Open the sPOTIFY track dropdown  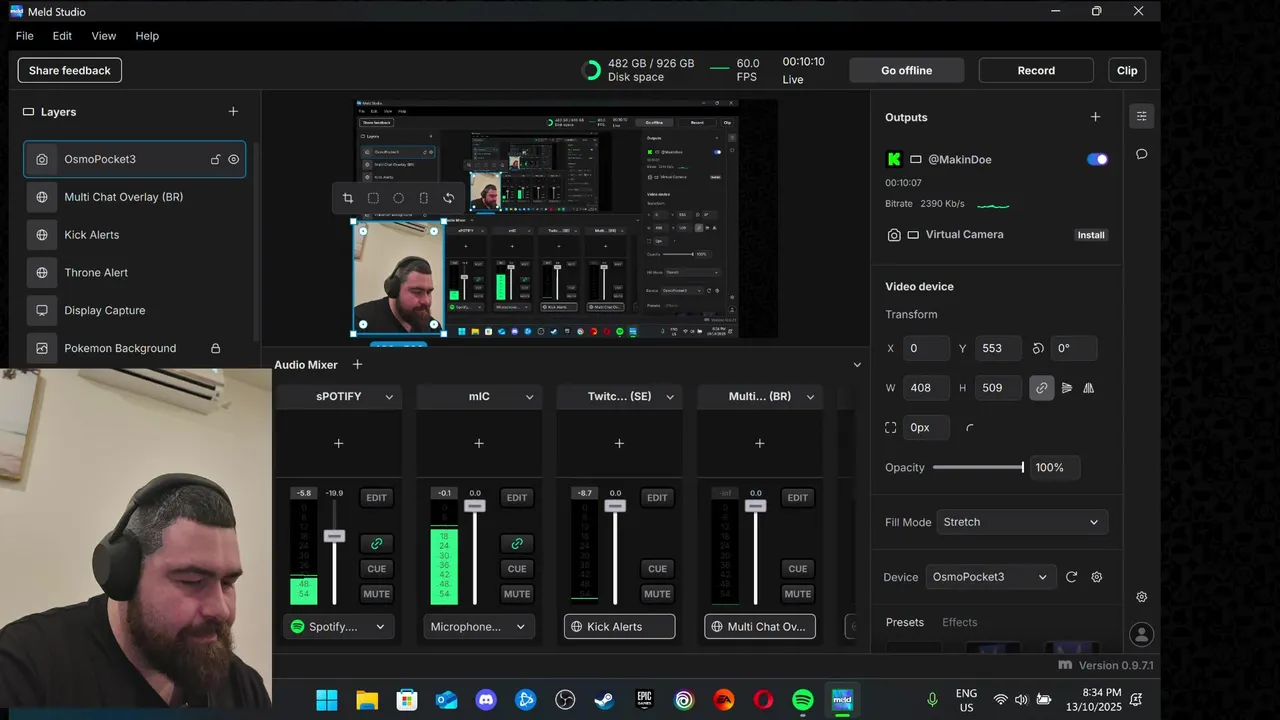(x=389, y=397)
